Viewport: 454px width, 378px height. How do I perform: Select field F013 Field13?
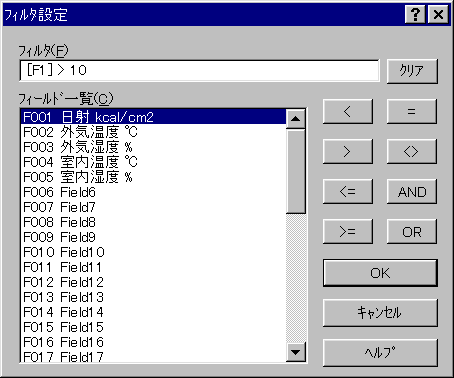(x=153, y=297)
